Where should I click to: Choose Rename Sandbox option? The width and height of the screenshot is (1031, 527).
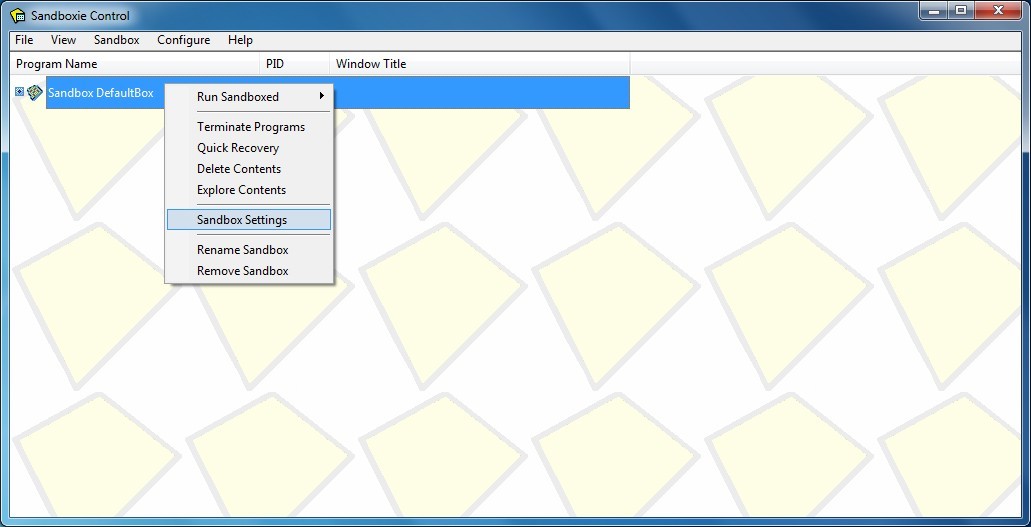[249, 250]
